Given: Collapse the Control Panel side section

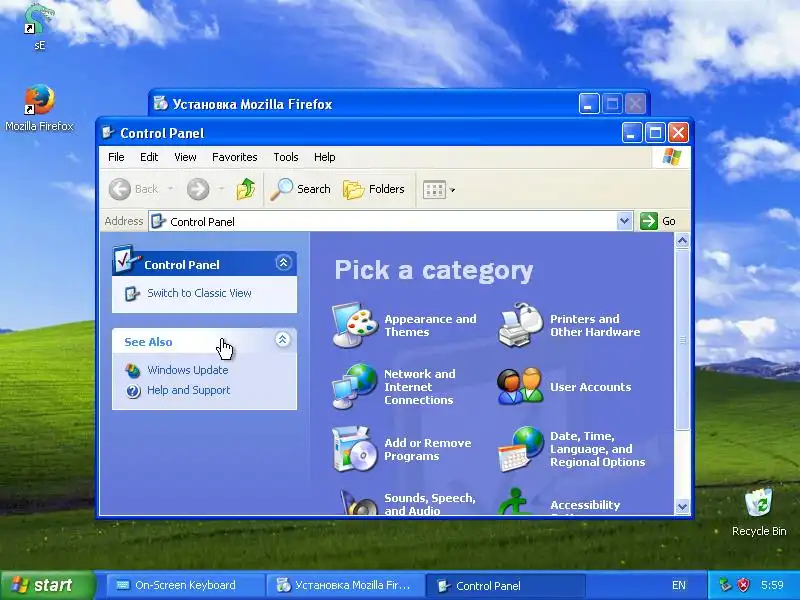Looking at the screenshot, I should [x=283, y=263].
